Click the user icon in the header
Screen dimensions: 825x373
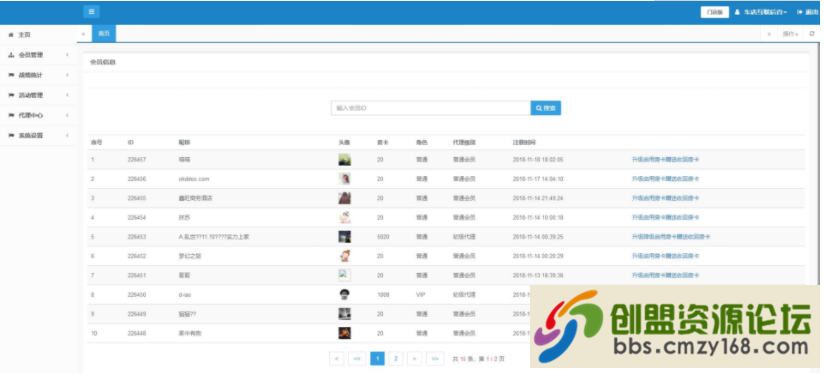click(737, 12)
